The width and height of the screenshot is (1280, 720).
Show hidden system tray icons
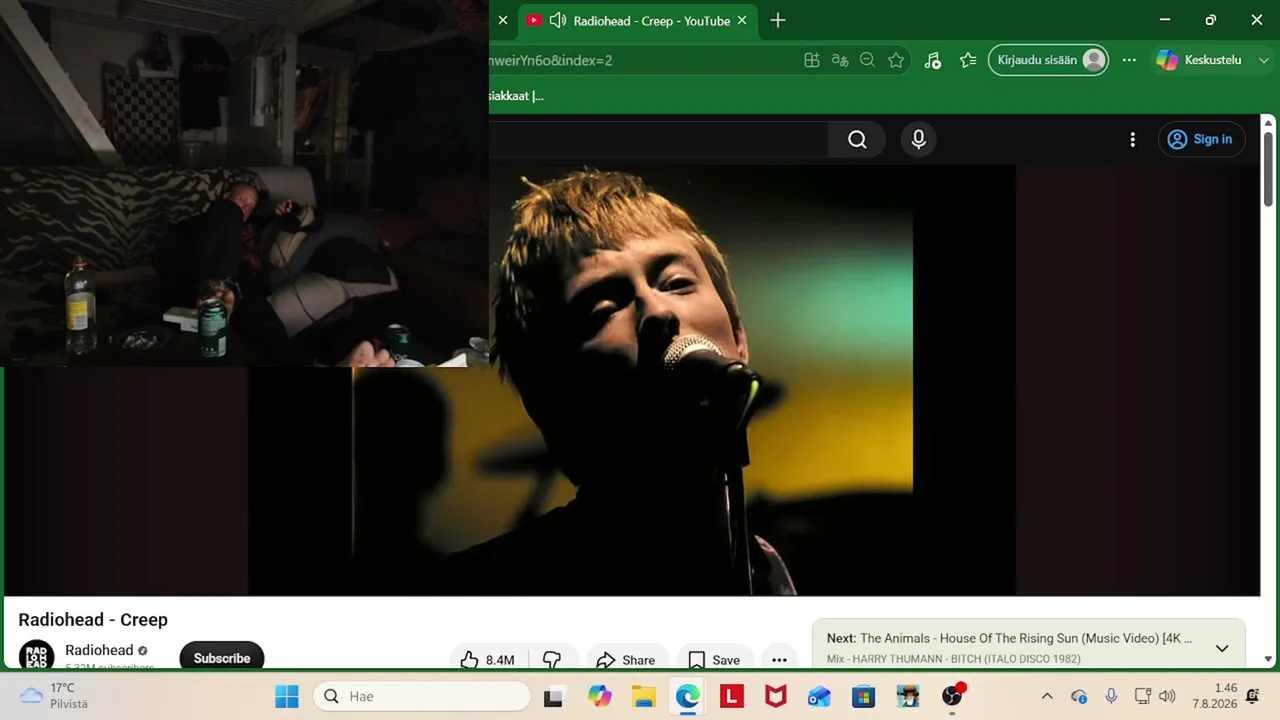click(x=1047, y=696)
